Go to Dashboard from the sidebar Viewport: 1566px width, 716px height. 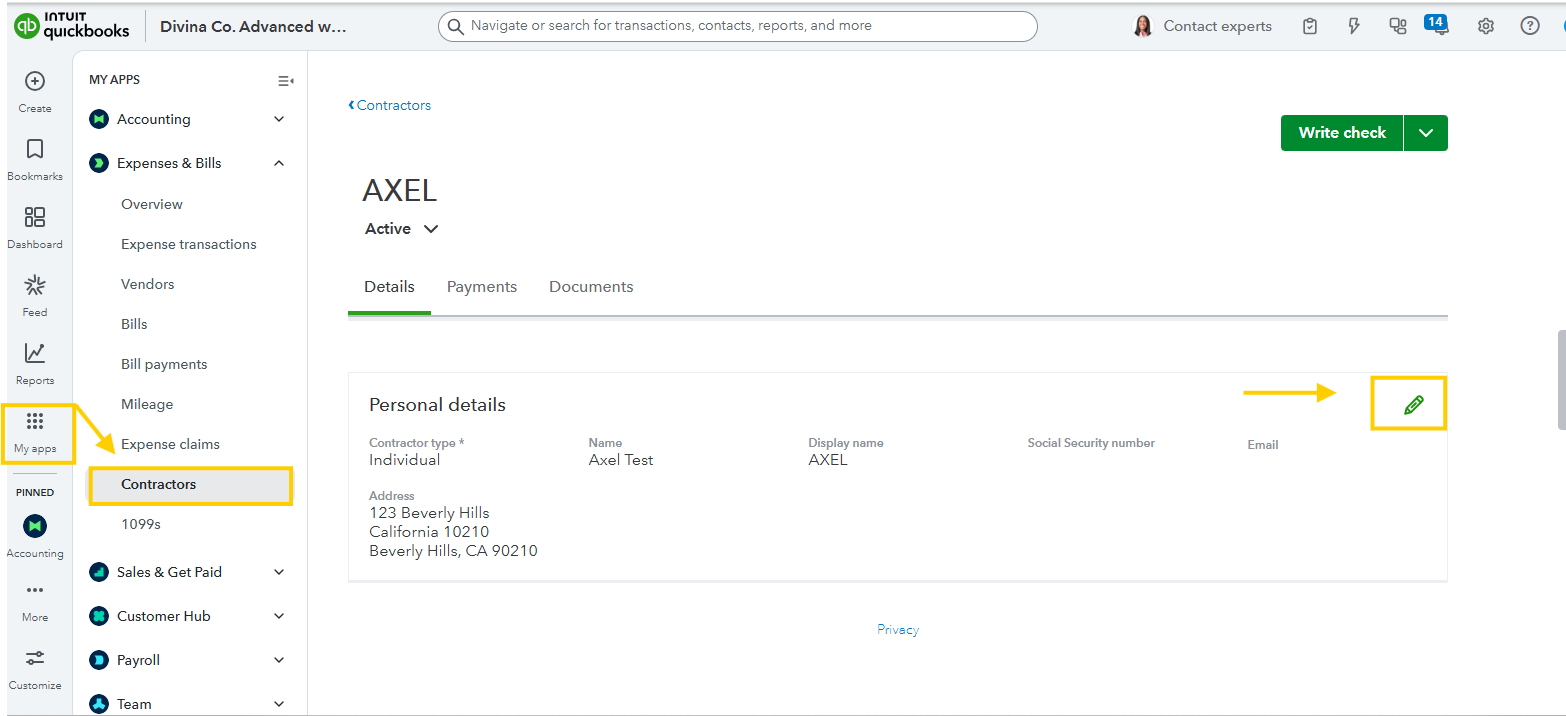(35, 218)
